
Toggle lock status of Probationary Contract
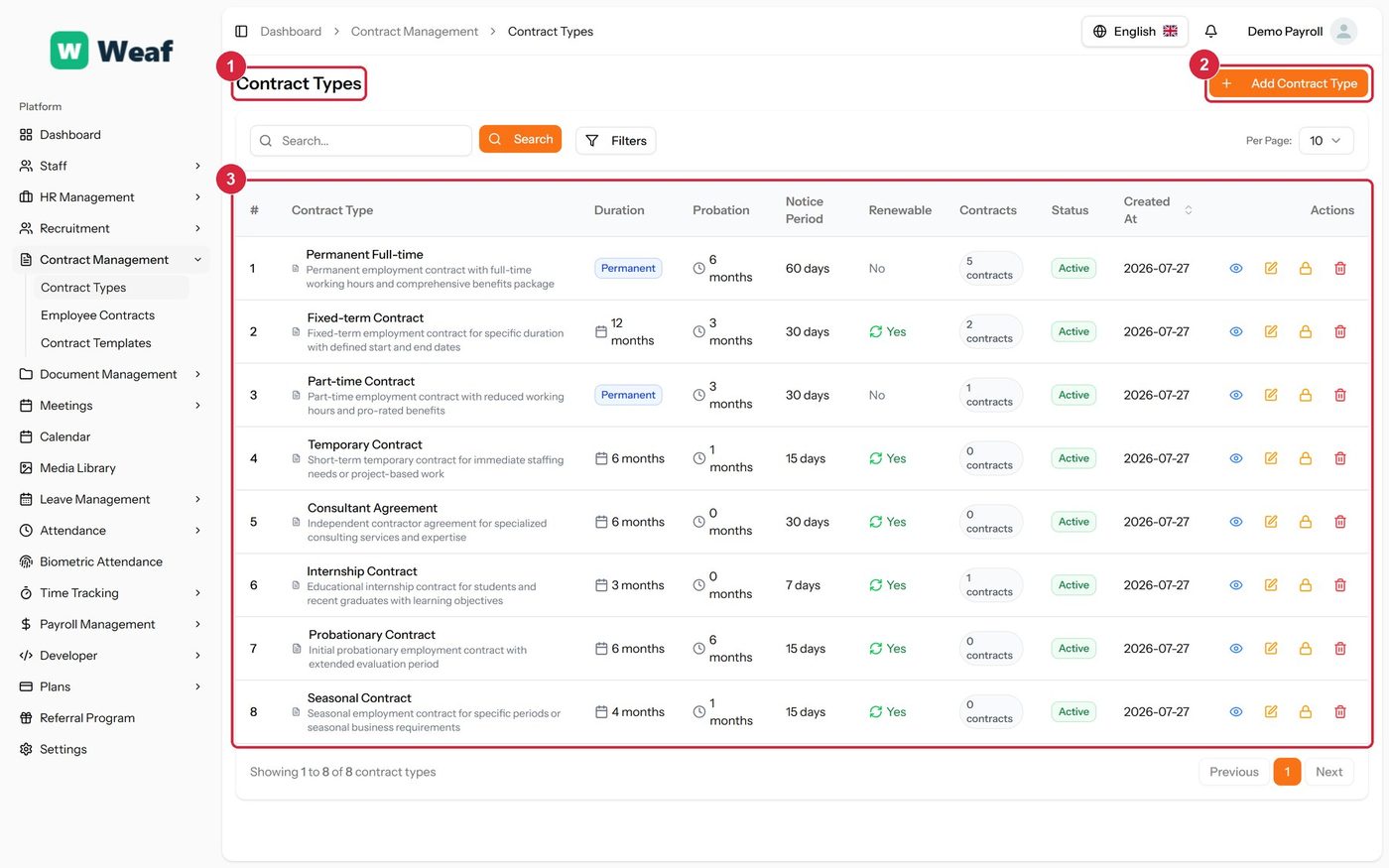1306,650
